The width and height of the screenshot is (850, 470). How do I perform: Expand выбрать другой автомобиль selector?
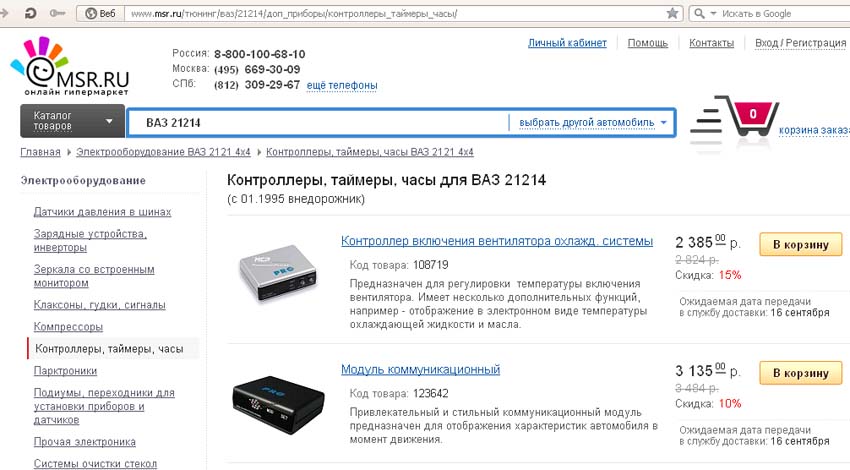[593, 123]
